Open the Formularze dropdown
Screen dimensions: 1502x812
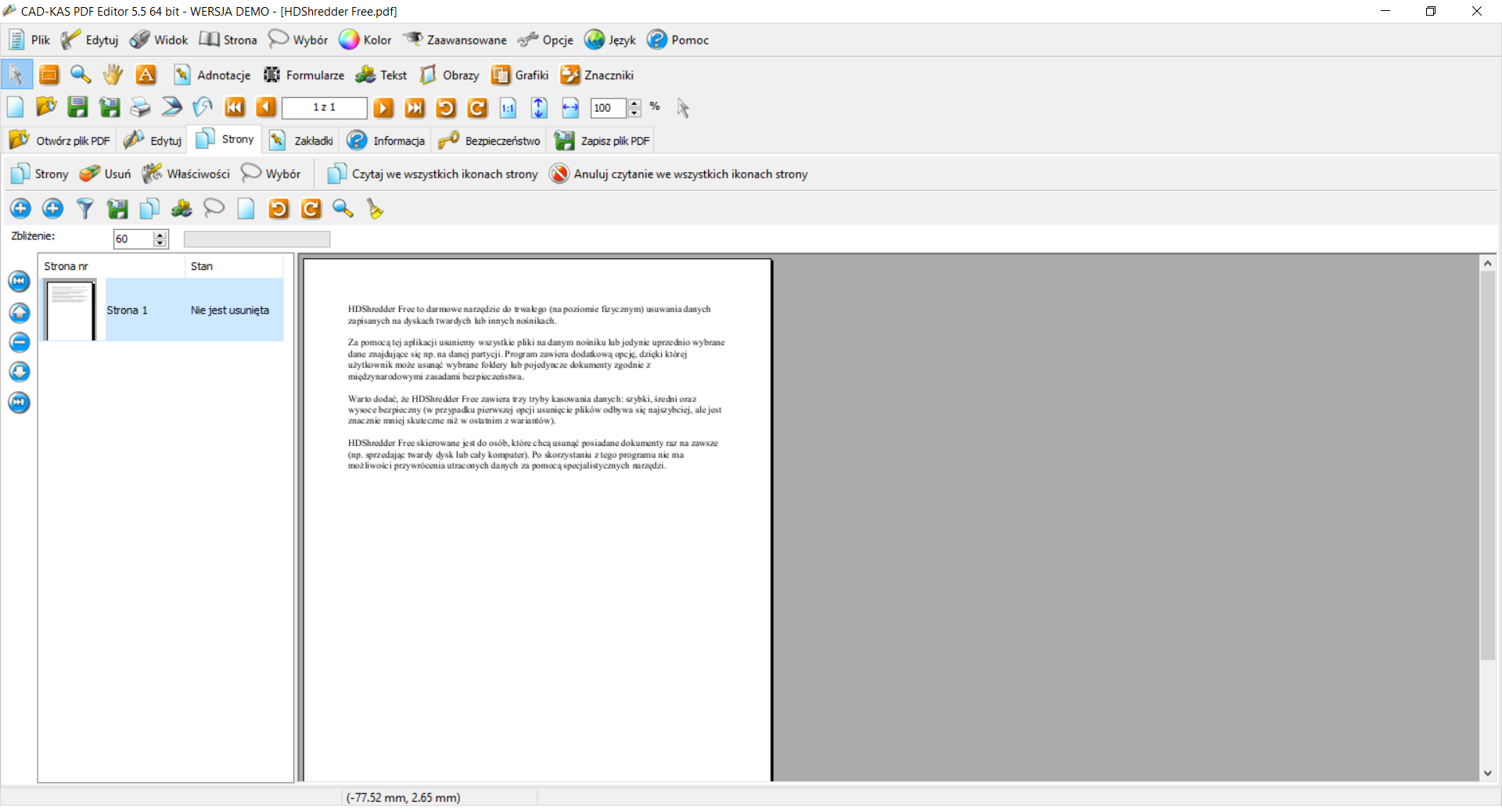pos(304,75)
